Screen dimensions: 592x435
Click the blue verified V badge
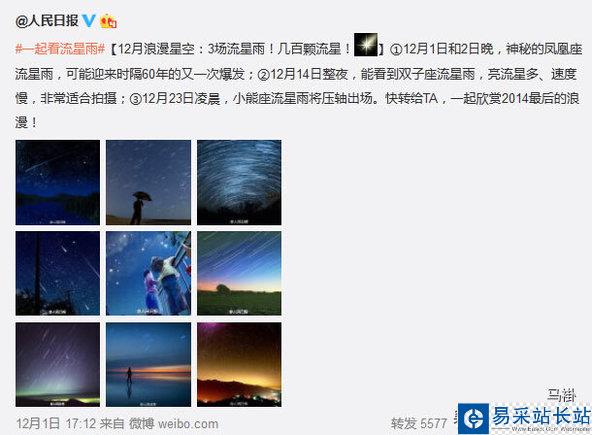coord(89,20)
